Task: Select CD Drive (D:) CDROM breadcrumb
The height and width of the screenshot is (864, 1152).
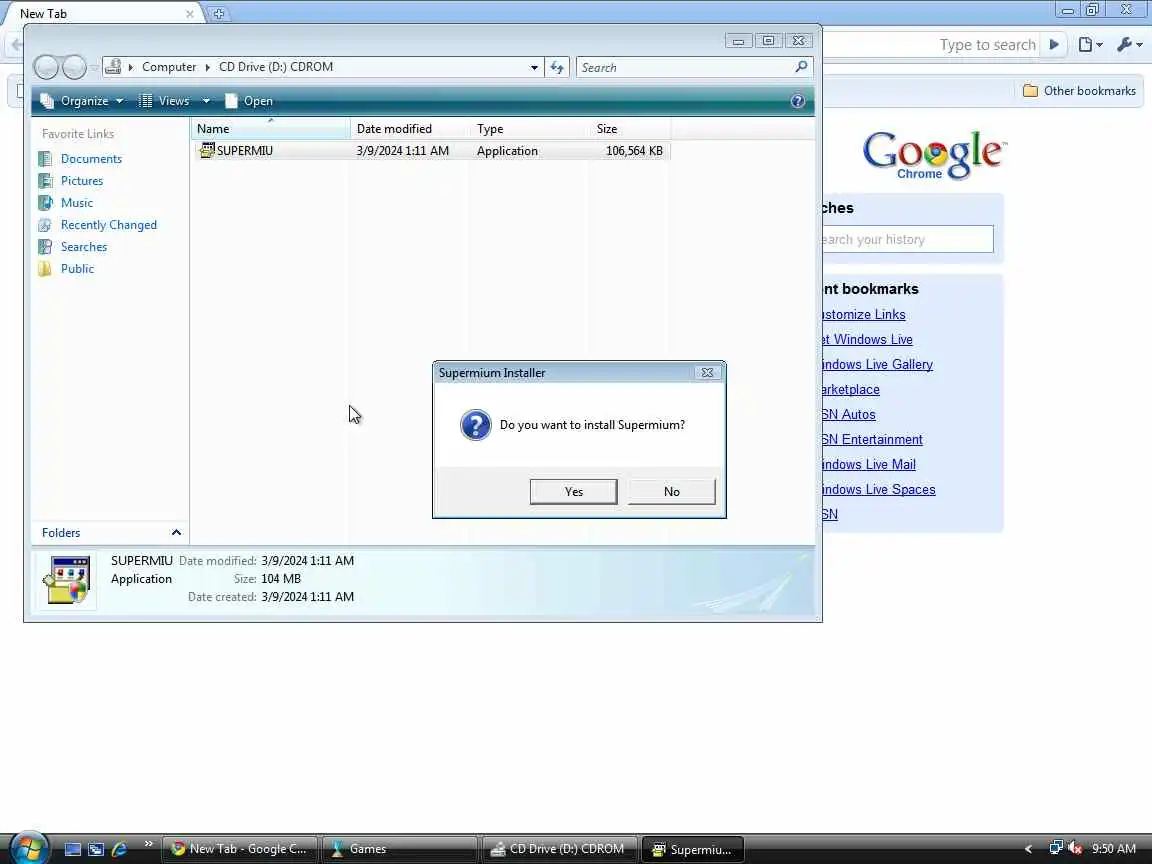Action: click(x=276, y=67)
